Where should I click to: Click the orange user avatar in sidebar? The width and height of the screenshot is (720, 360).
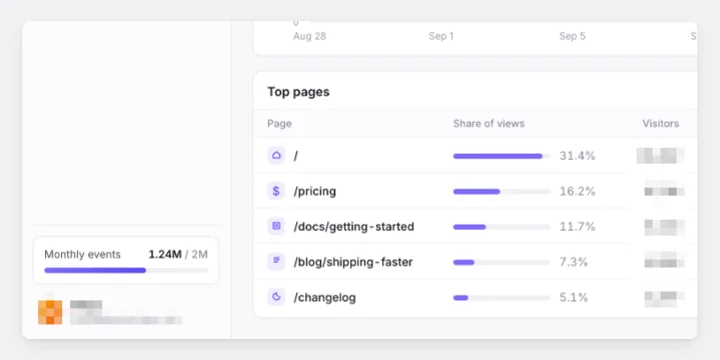click(50, 312)
